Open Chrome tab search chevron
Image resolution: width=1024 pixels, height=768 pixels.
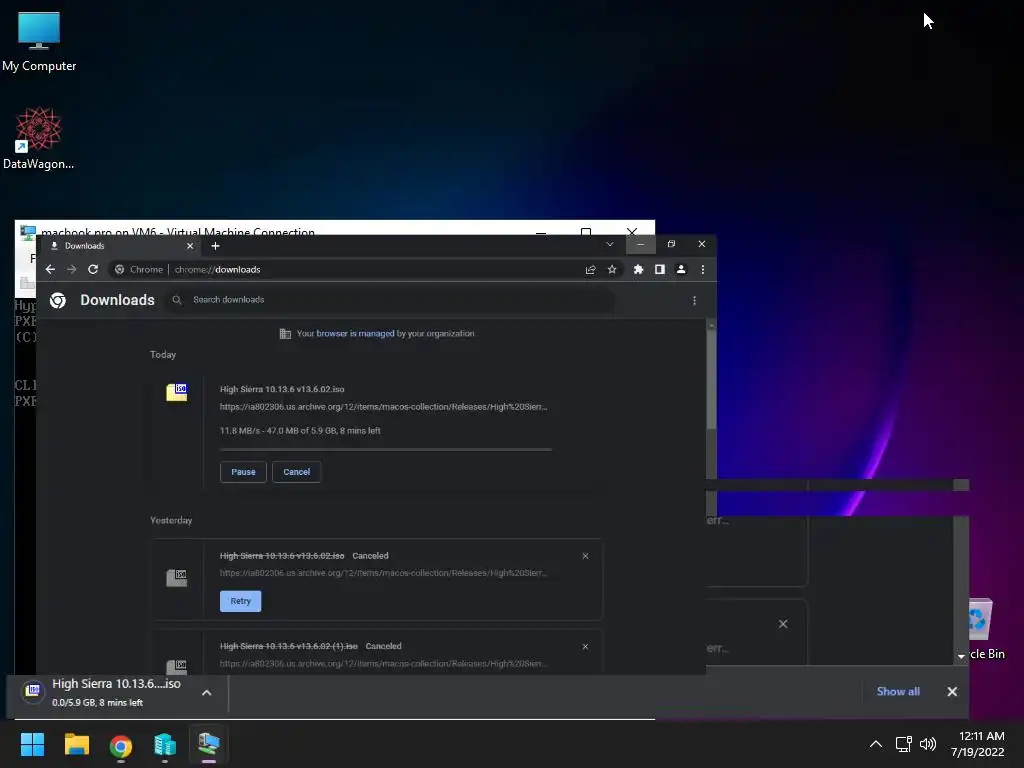click(609, 244)
